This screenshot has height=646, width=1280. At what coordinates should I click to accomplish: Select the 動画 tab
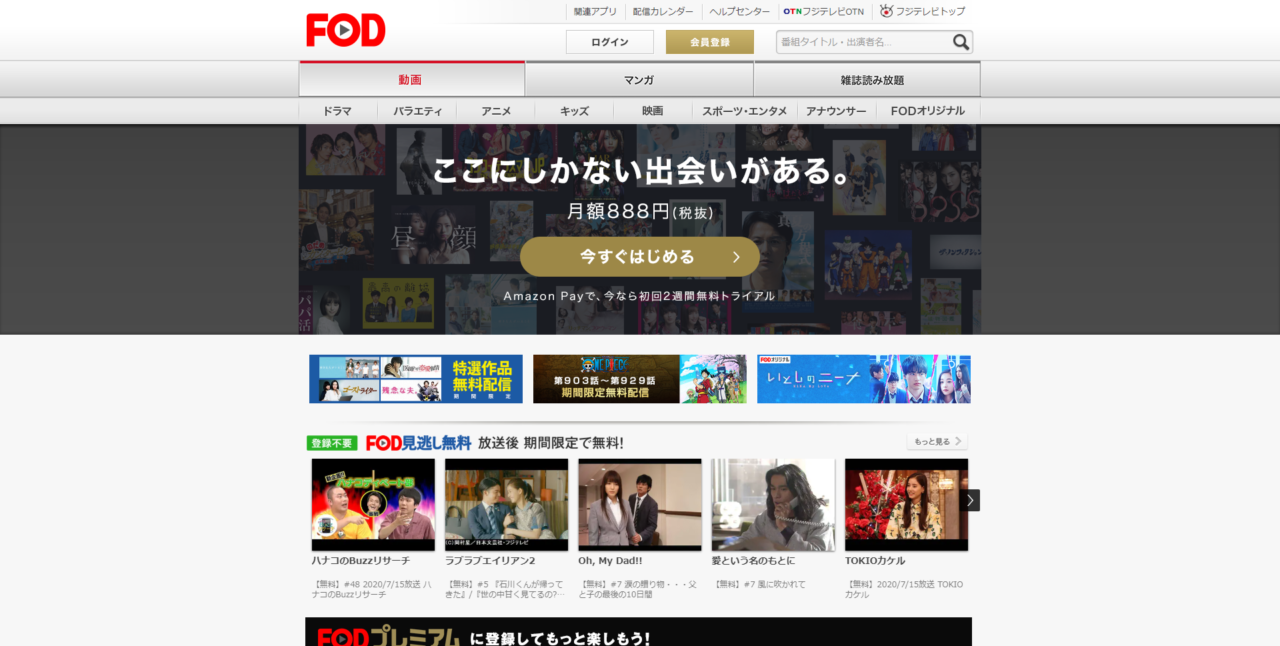point(411,79)
